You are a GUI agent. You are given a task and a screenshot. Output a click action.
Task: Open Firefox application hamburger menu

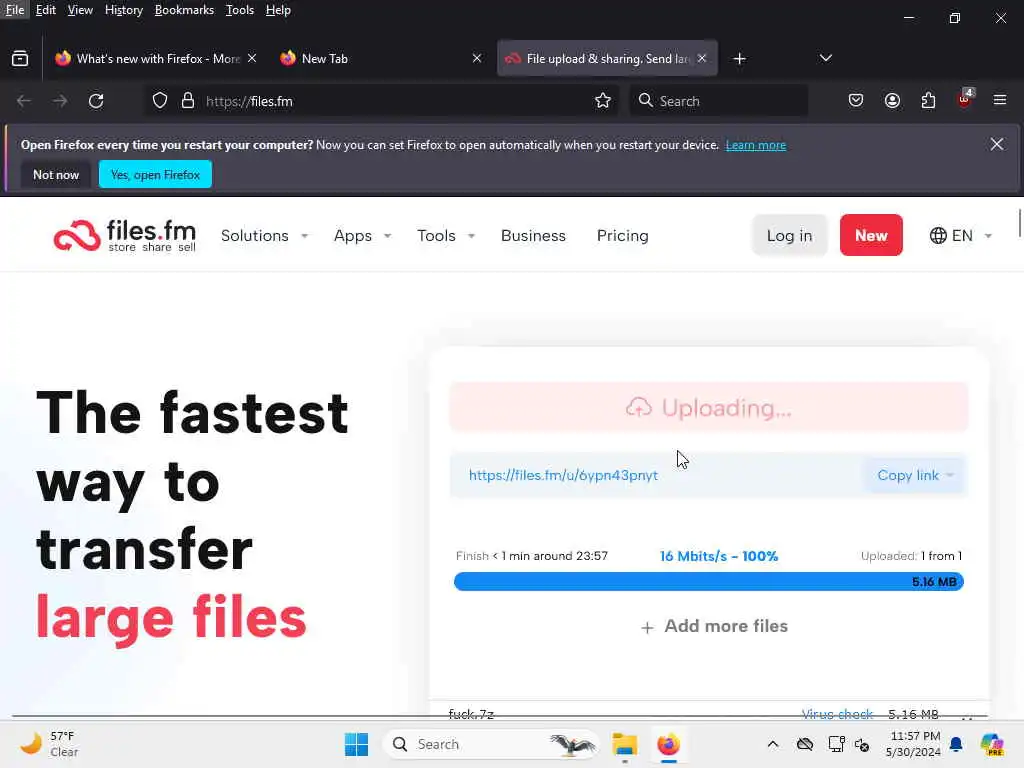(1000, 100)
